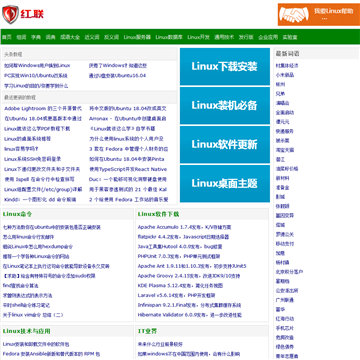The width and height of the screenshot is (360, 360).
Task: Open the Duc disk usage visualization article
Action: 128,179
